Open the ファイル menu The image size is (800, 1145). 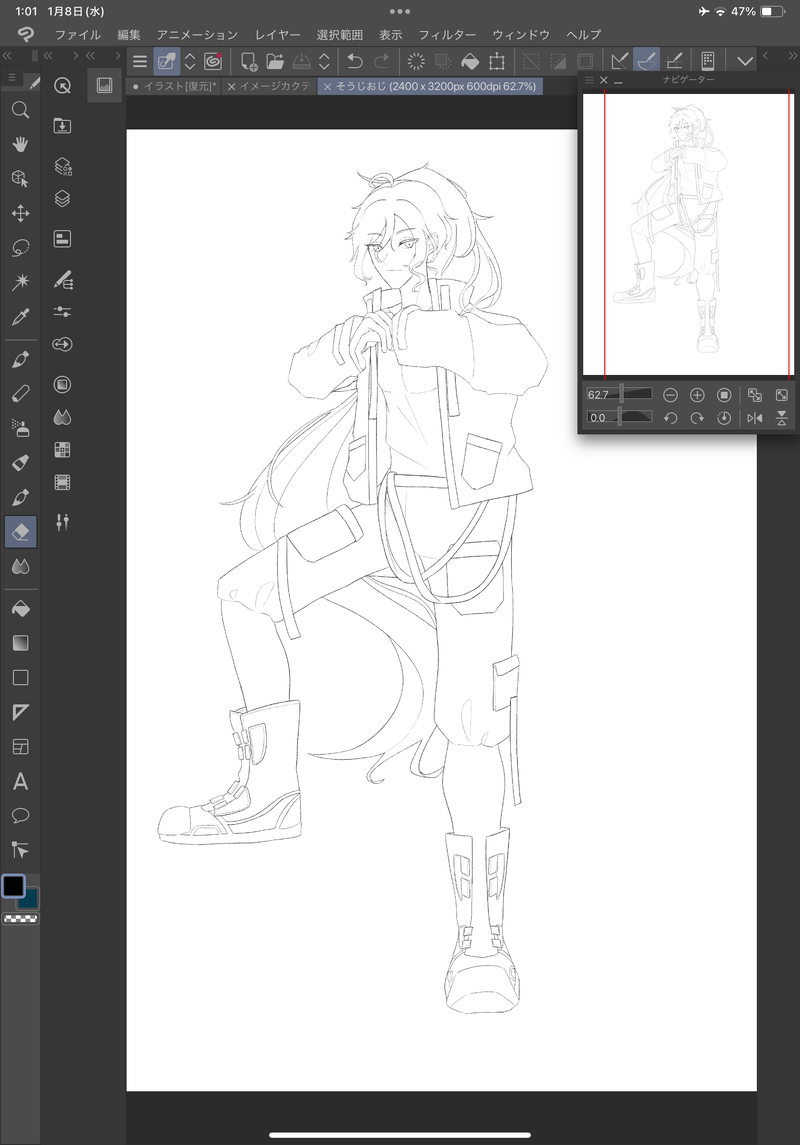tap(78, 34)
